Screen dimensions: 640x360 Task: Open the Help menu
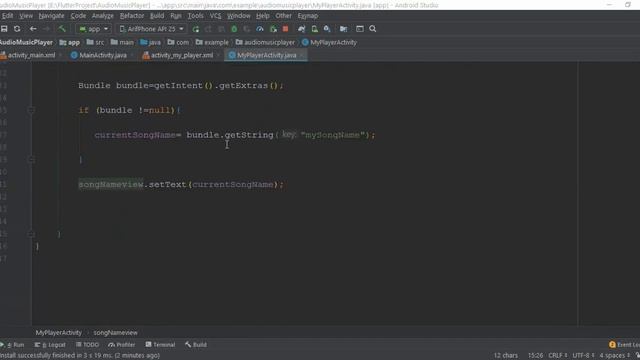pyautogui.click(x=263, y=16)
